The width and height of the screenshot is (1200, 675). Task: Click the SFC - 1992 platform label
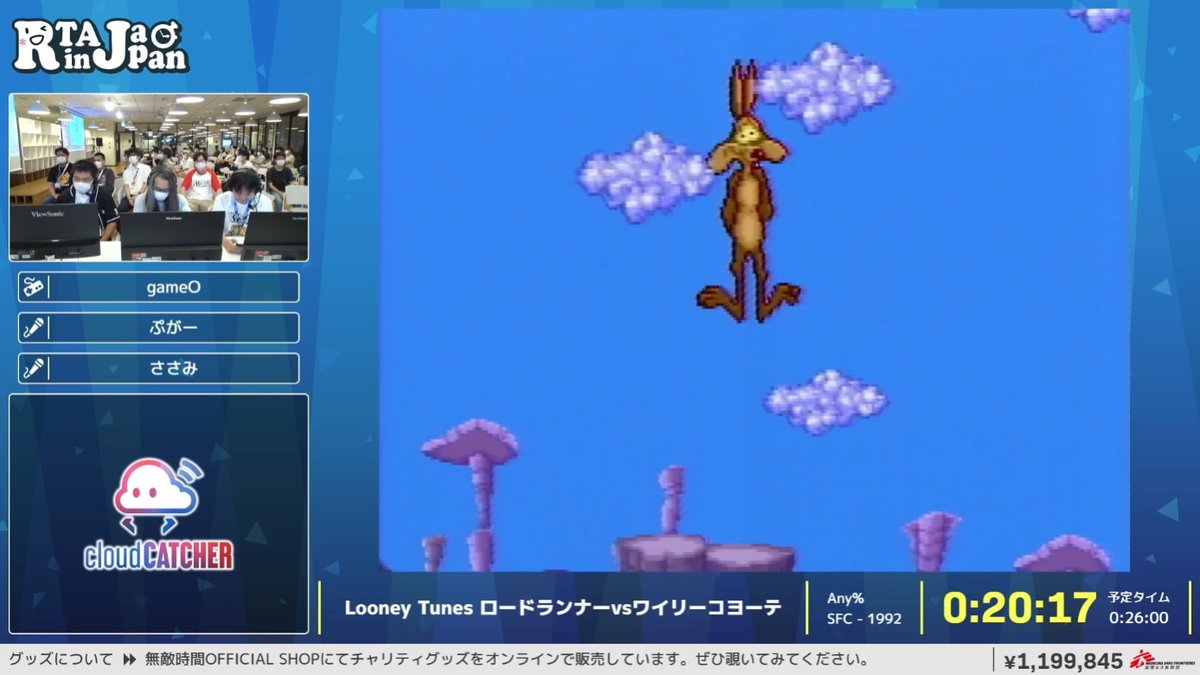coord(864,619)
